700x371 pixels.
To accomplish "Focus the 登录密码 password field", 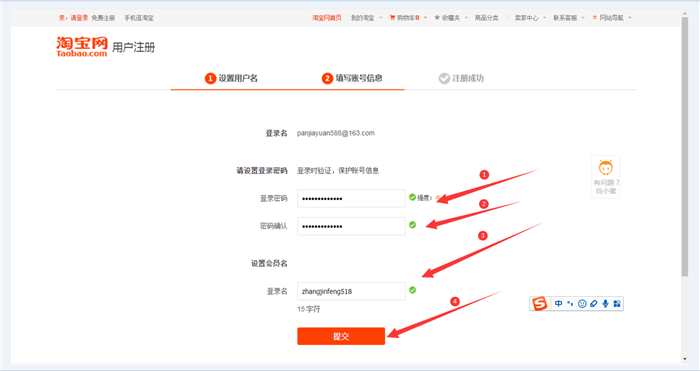I will (x=351, y=198).
